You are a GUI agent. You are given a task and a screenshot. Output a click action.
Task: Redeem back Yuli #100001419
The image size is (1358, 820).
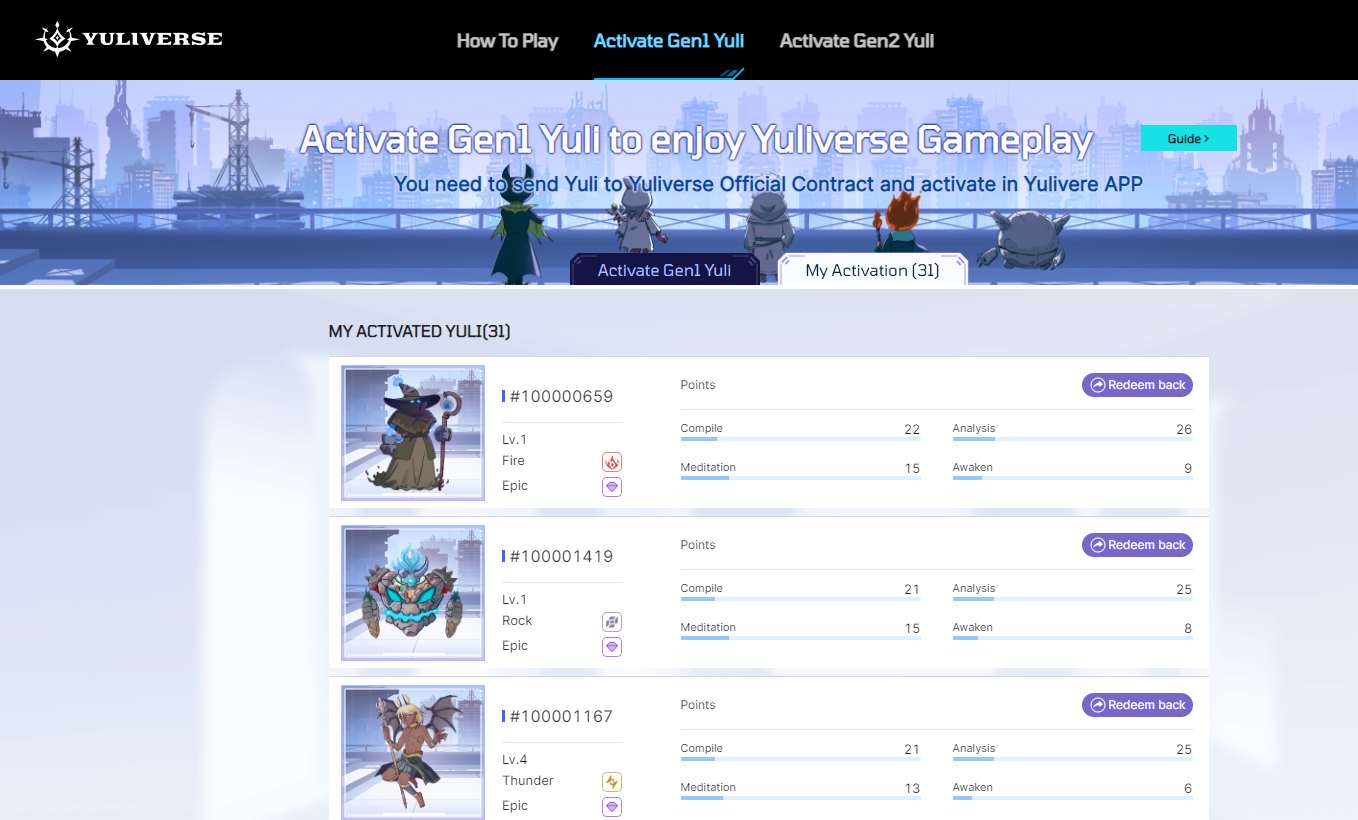click(1137, 545)
